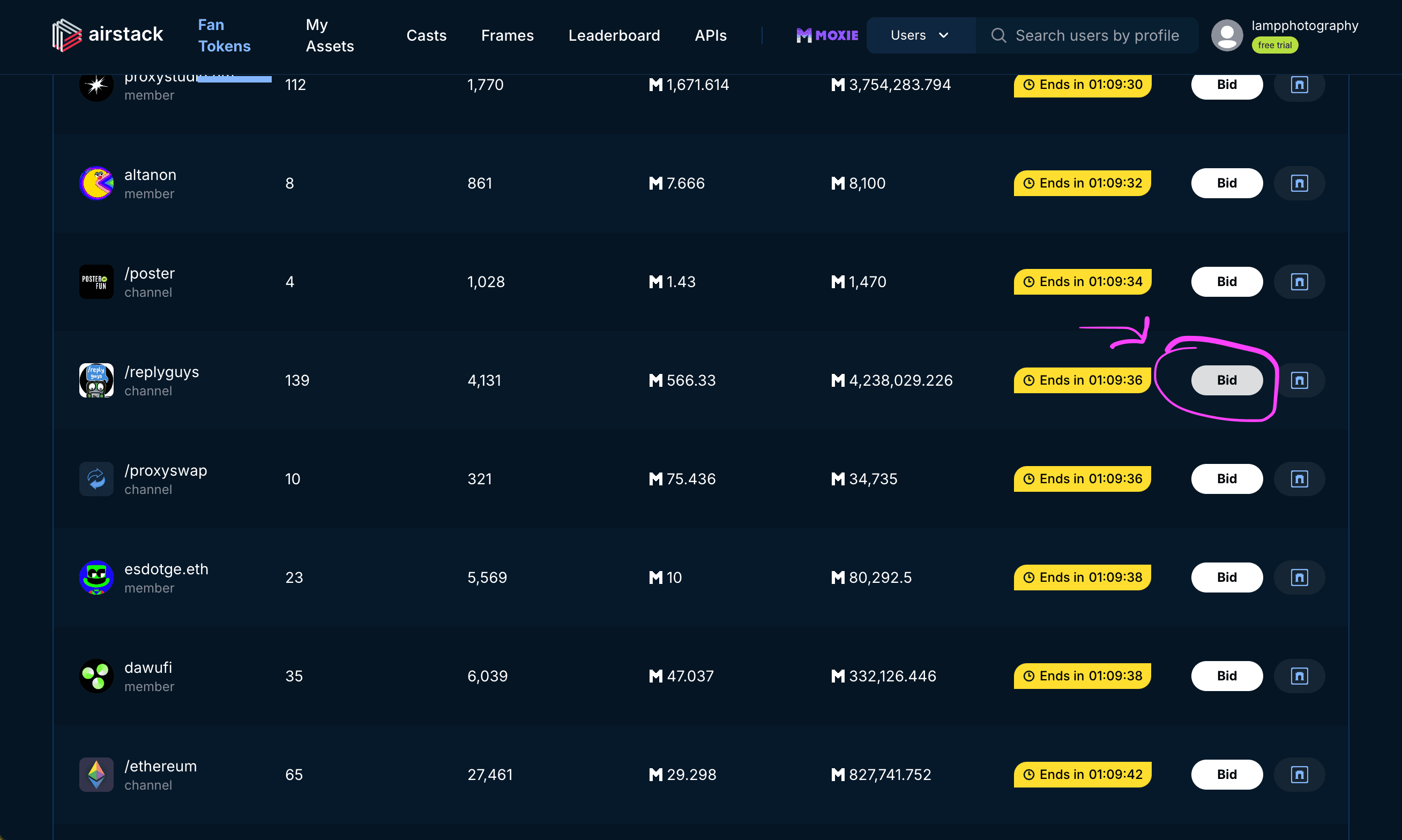Click altanon Ends in 01:09:32 timer
The height and width of the screenshot is (840, 1402).
pyautogui.click(x=1083, y=183)
